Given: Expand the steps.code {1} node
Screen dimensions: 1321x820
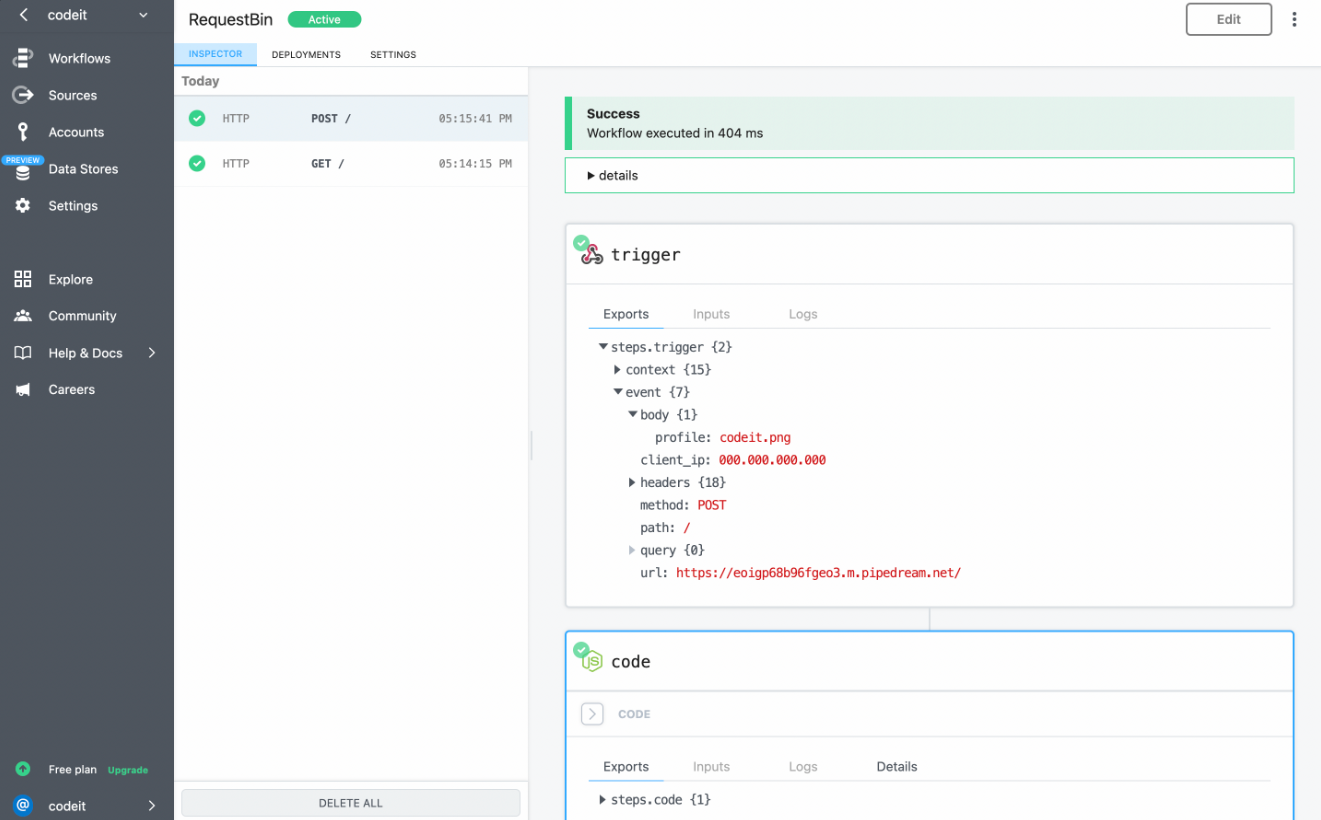Looking at the screenshot, I should (602, 800).
